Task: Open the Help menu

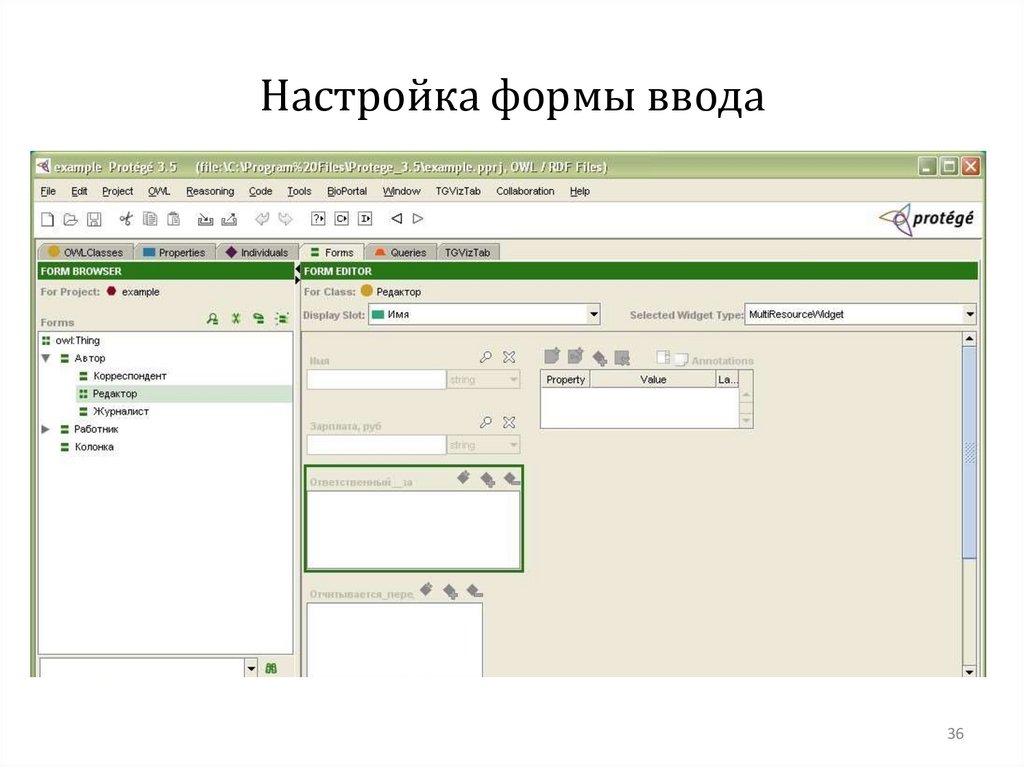Action: [579, 191]
